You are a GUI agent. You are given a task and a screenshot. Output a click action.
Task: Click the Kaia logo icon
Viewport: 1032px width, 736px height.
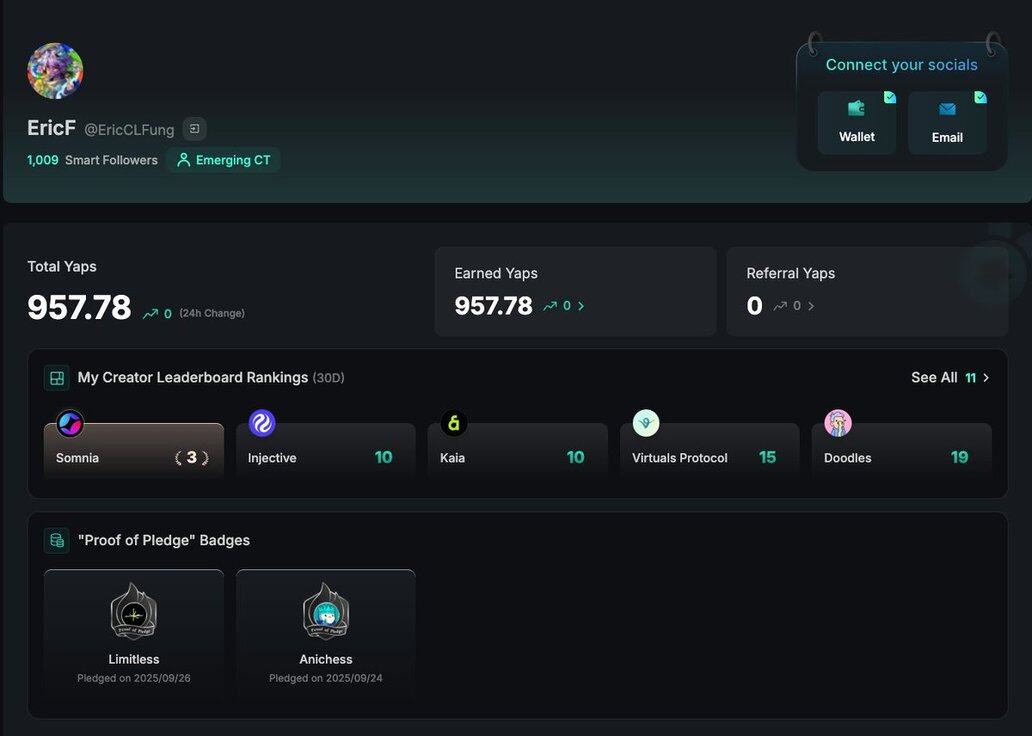click(x=454, y=424)
